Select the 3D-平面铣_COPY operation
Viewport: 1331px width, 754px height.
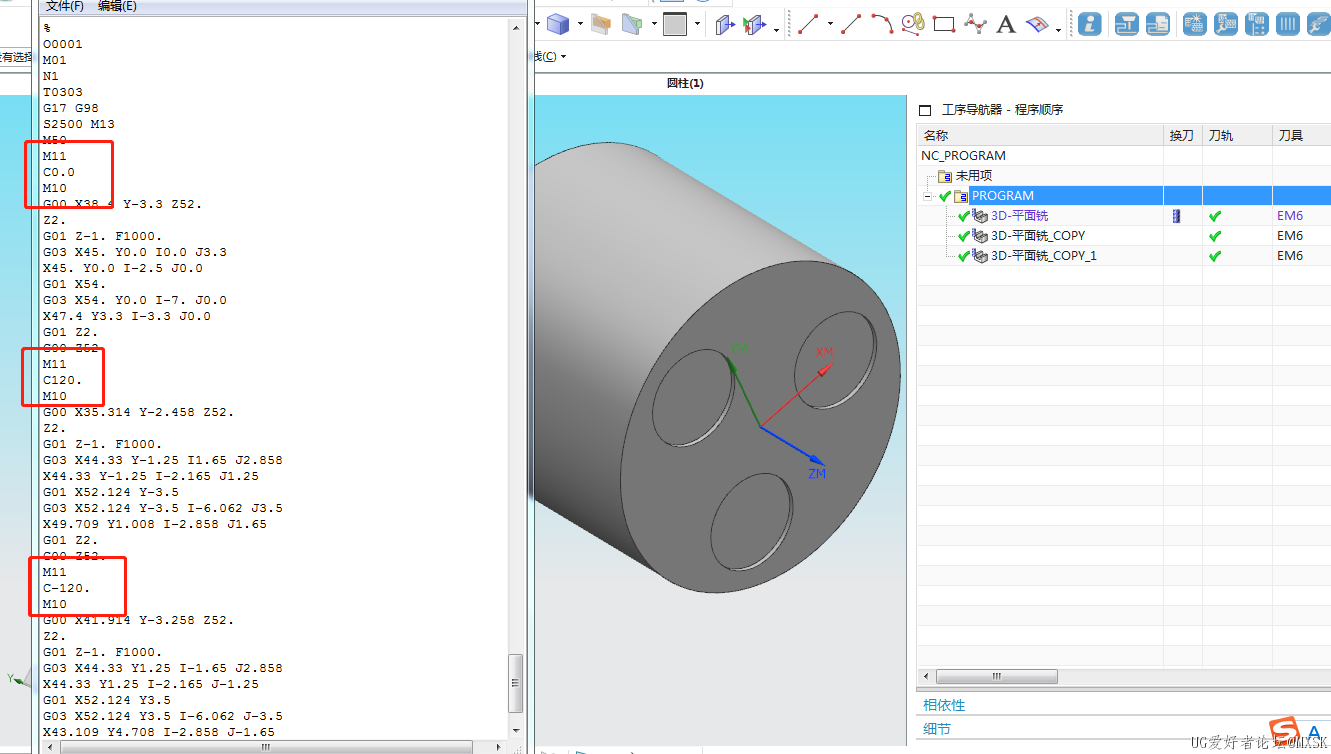(x=1037, y=236)
